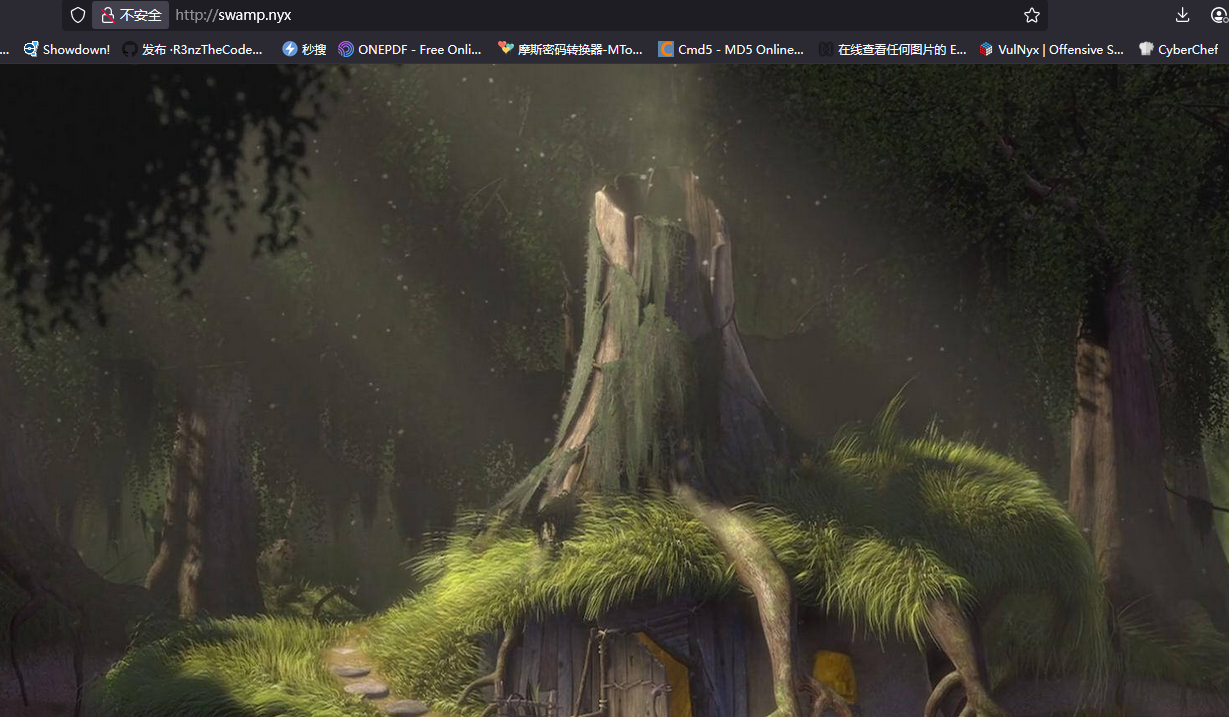Viewport: 1229px width, 717px height.
Task: Open the 发布 ·R3nzTheCode... GitHub bookmark
Action: (x=193, y=49)
